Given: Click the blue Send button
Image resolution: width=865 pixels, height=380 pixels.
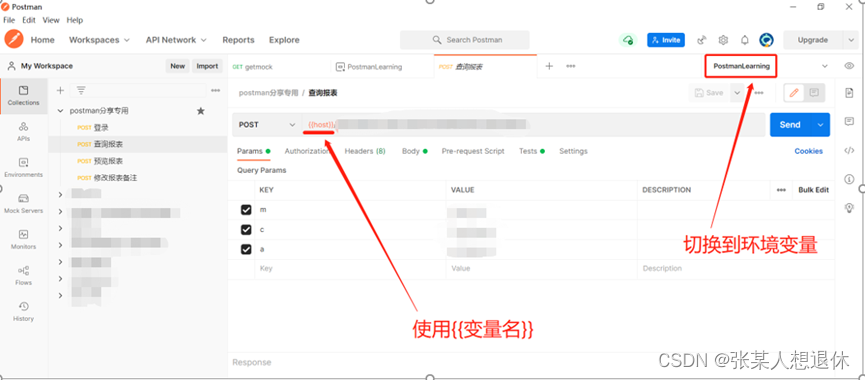Looking at the screenshot, I should 791,125.
